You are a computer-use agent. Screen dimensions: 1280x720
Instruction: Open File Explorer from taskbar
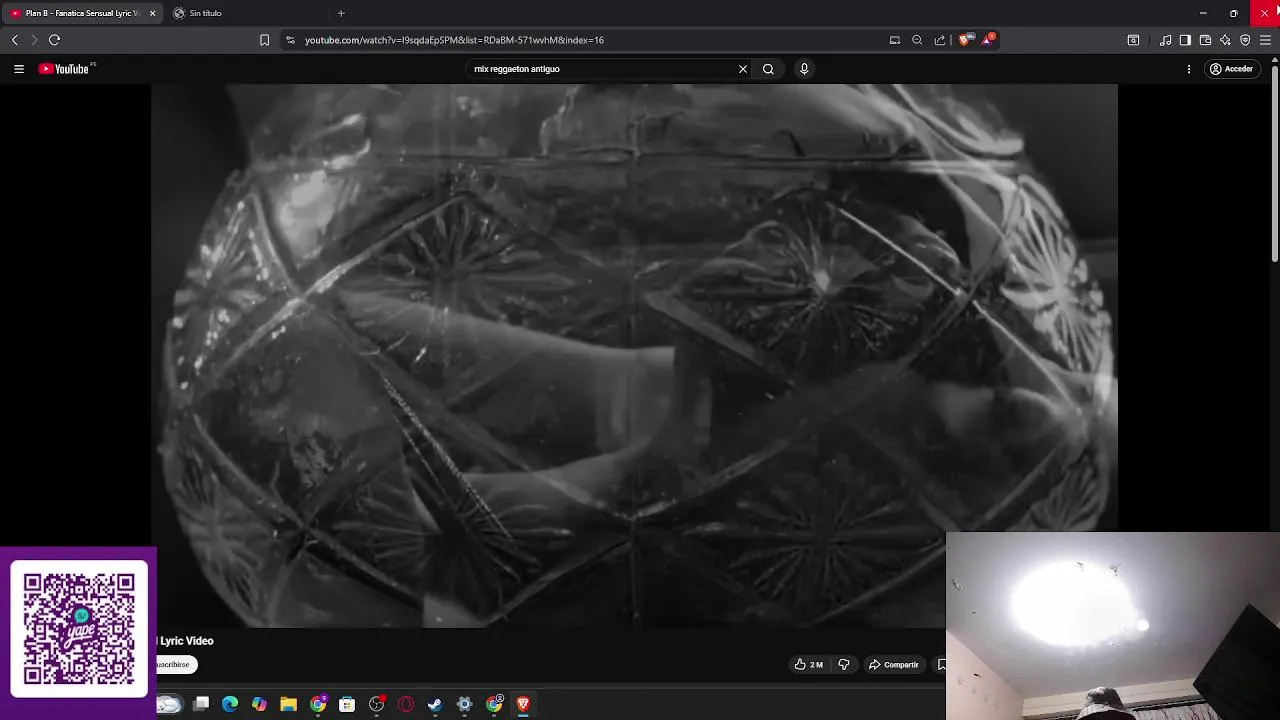[x=288, y=705]
